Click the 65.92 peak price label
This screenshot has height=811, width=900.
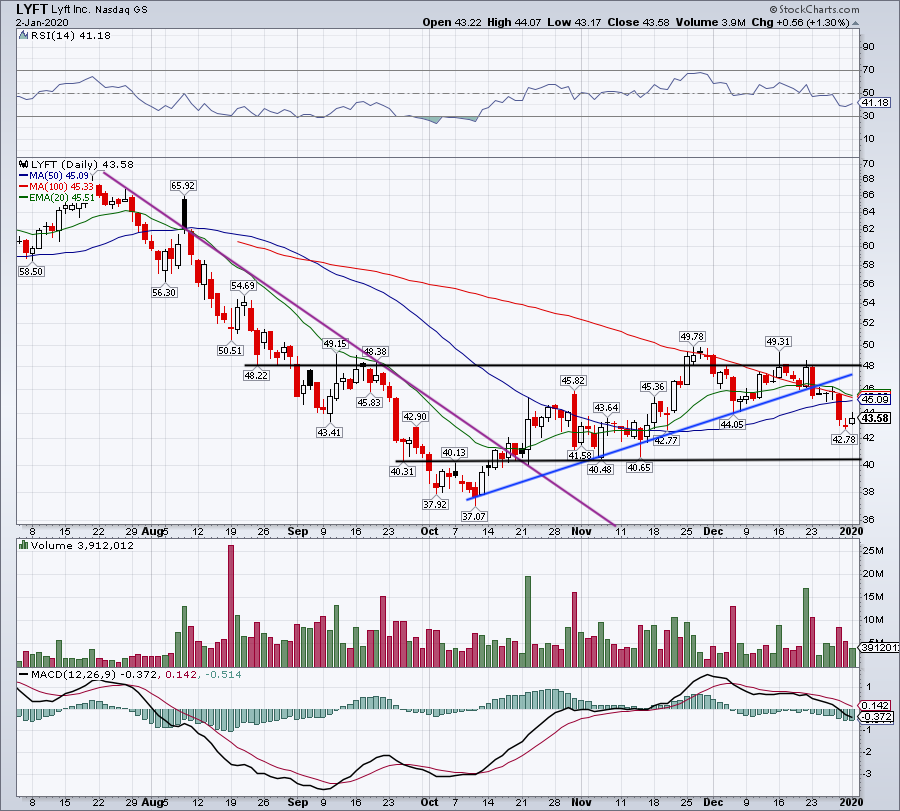pos(183,185)
